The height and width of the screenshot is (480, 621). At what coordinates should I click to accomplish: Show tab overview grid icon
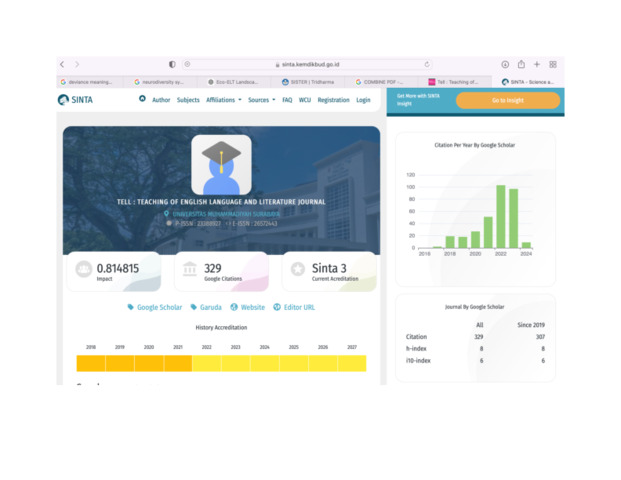(x=553, y=64)
